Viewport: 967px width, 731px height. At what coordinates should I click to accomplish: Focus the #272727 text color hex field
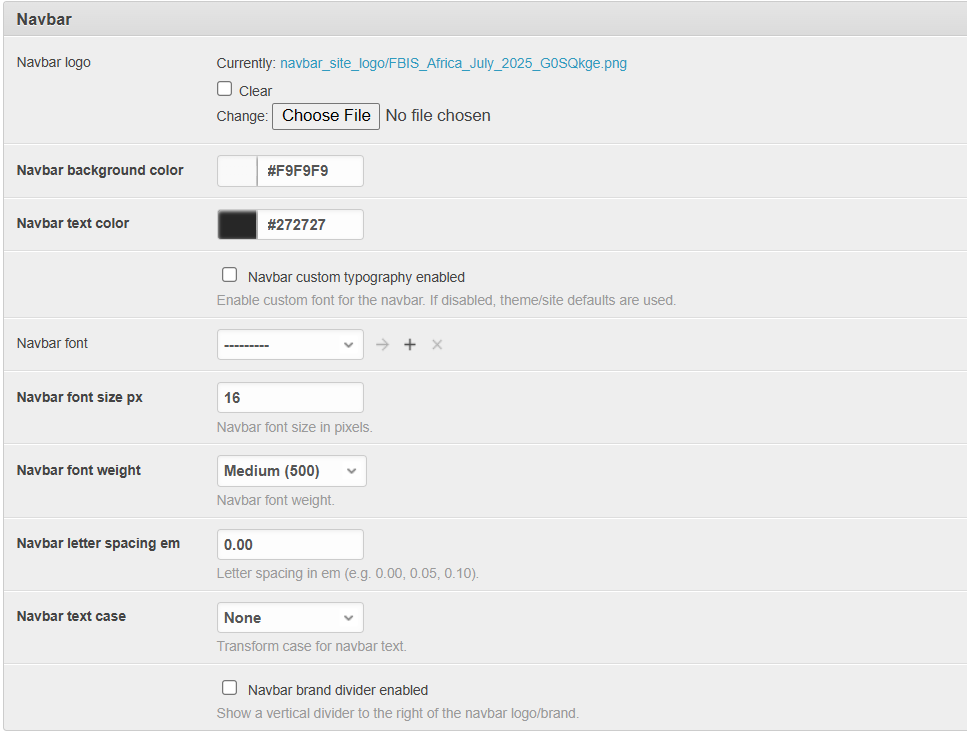click(x=309, y=225)
